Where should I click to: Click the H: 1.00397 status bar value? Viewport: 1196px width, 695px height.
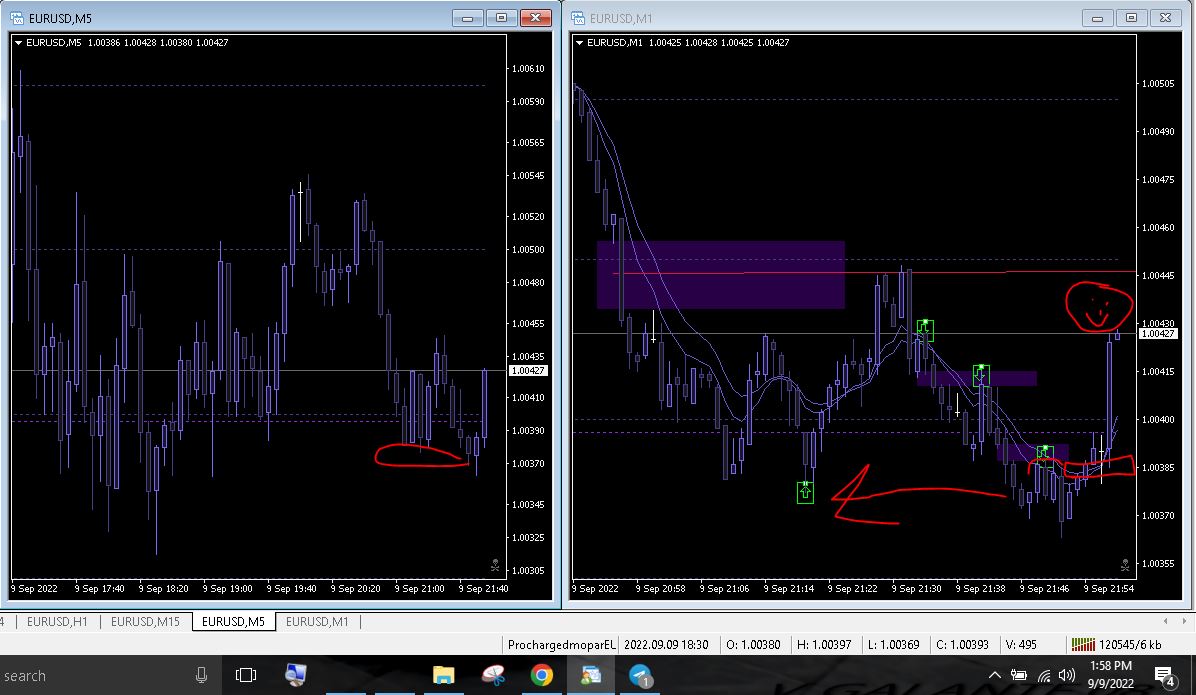(x=824, y=645)
